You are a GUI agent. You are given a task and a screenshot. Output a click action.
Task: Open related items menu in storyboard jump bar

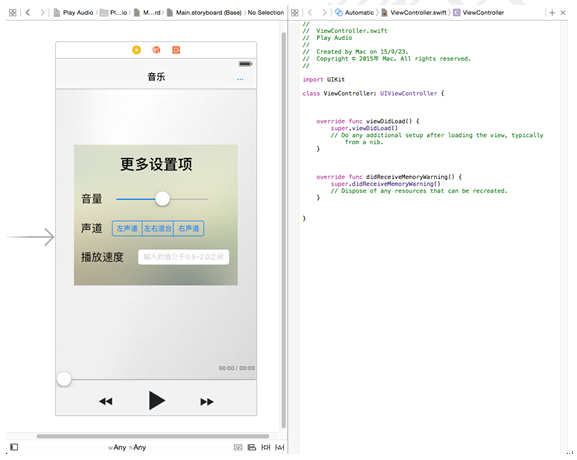(13, 13)
